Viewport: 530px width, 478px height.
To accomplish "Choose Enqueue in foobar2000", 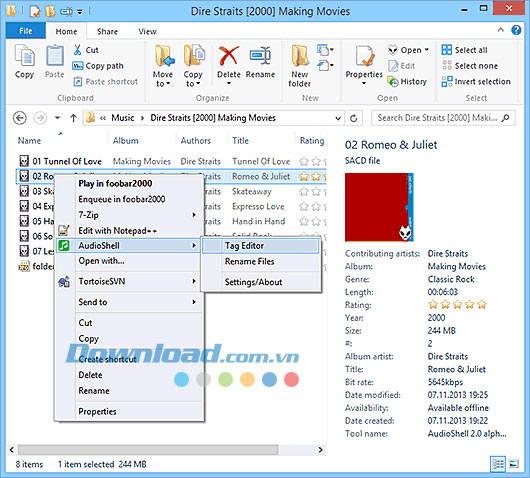I will [122, 199].
